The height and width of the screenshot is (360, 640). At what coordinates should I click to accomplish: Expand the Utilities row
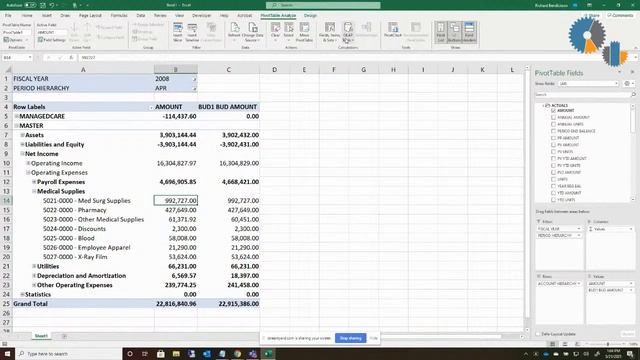(34, 267)
